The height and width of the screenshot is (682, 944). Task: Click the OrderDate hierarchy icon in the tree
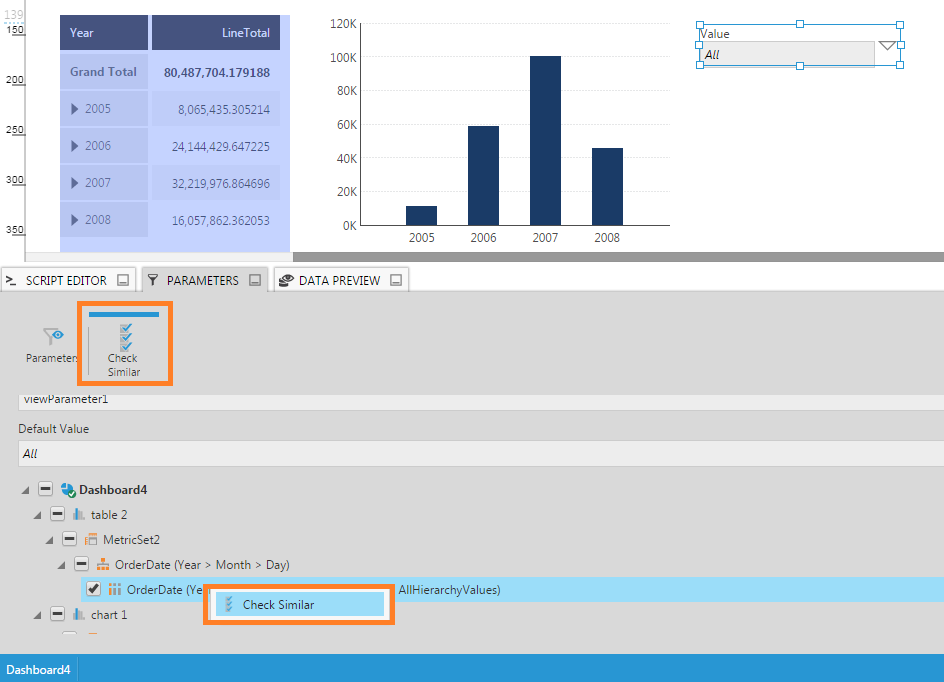(x=102, y=564)
